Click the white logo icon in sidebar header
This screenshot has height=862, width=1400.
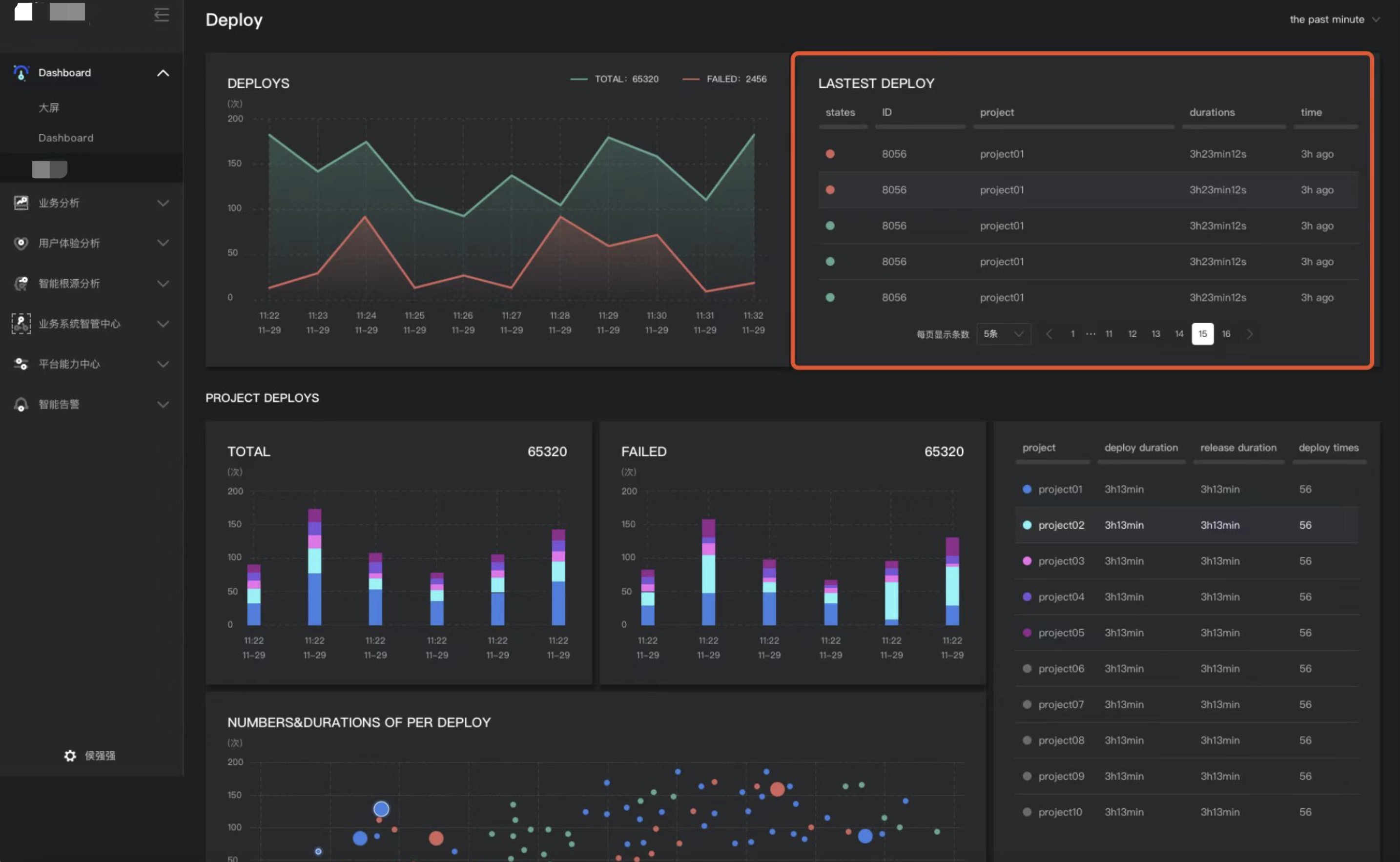coord(23,11)
